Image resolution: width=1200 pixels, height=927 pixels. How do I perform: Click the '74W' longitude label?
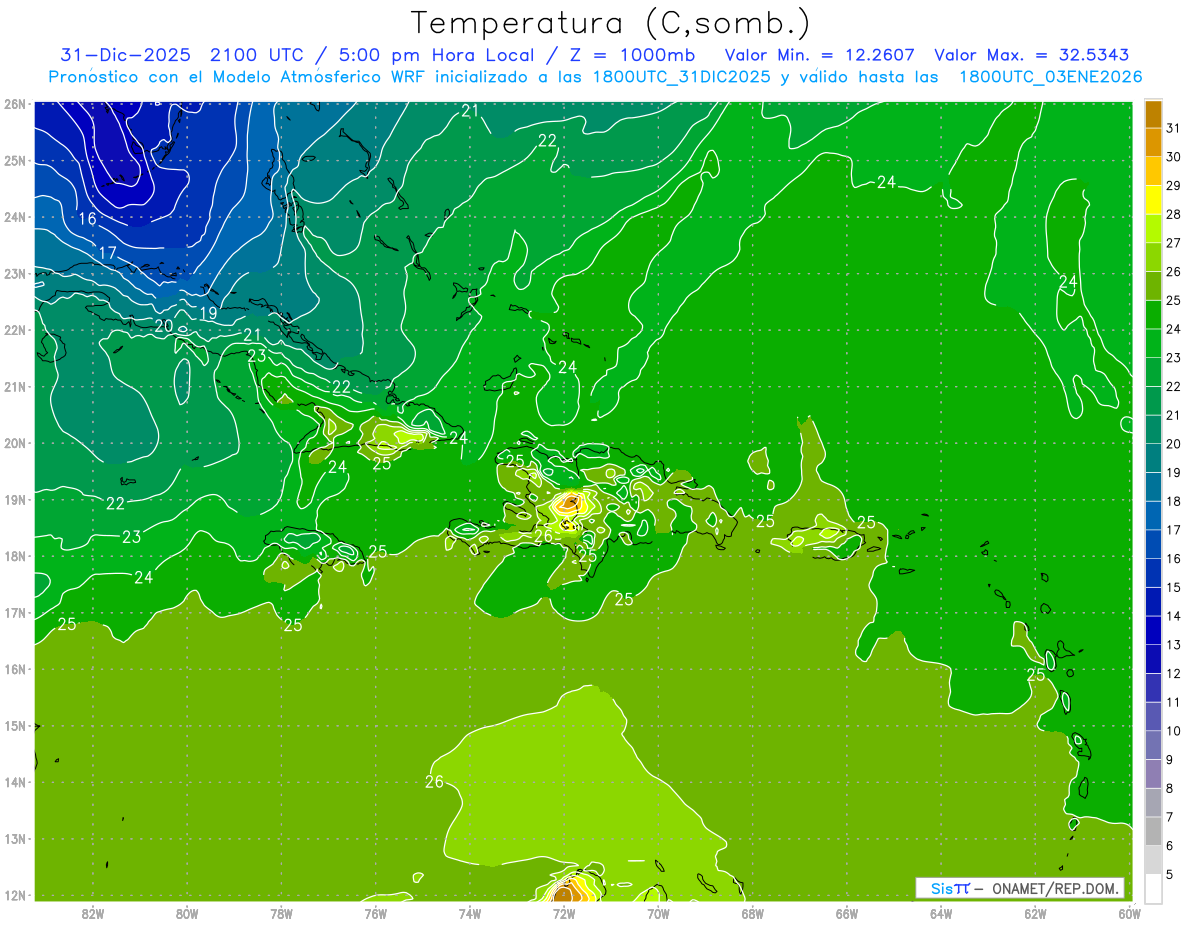[470, 913]
